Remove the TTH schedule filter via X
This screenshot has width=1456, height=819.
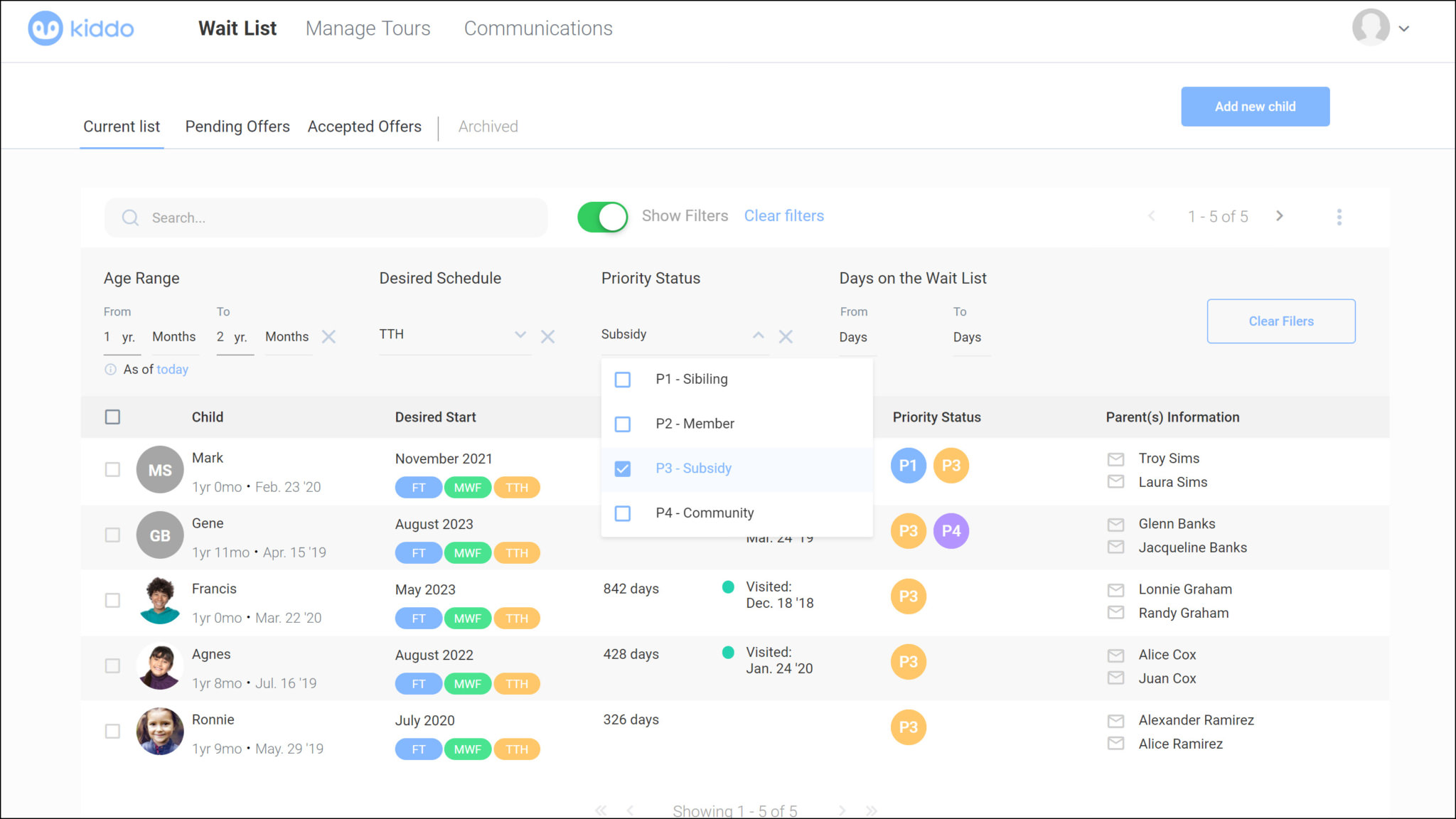547,336
